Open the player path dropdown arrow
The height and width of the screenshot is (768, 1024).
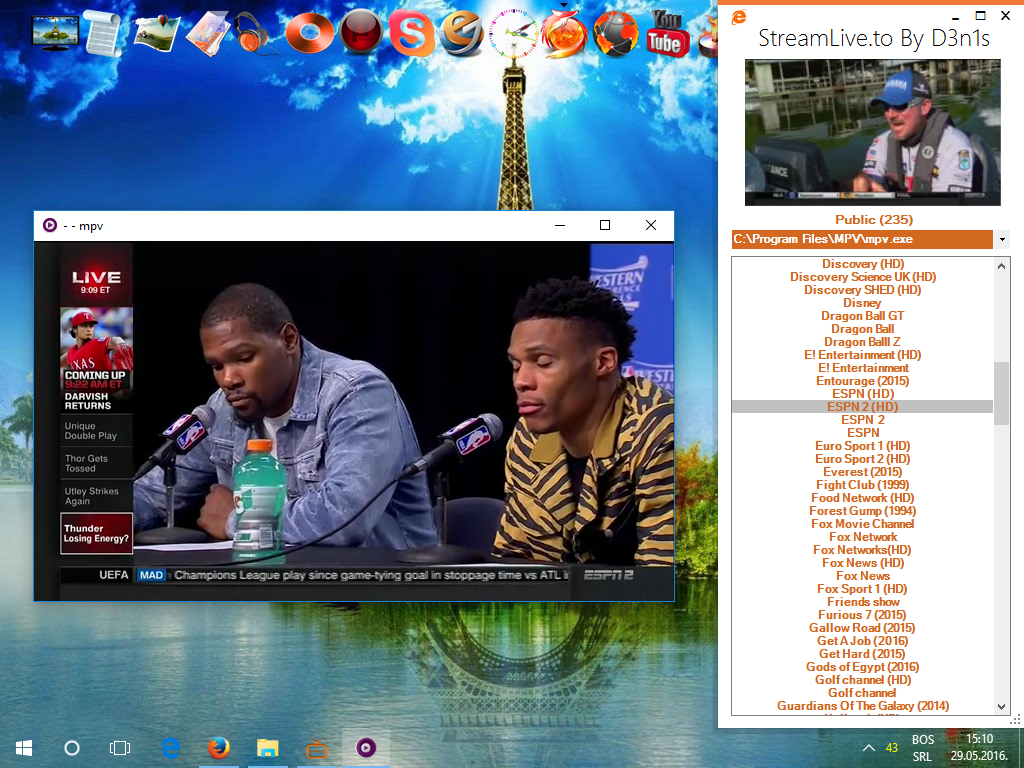[x=1002, y=240]
